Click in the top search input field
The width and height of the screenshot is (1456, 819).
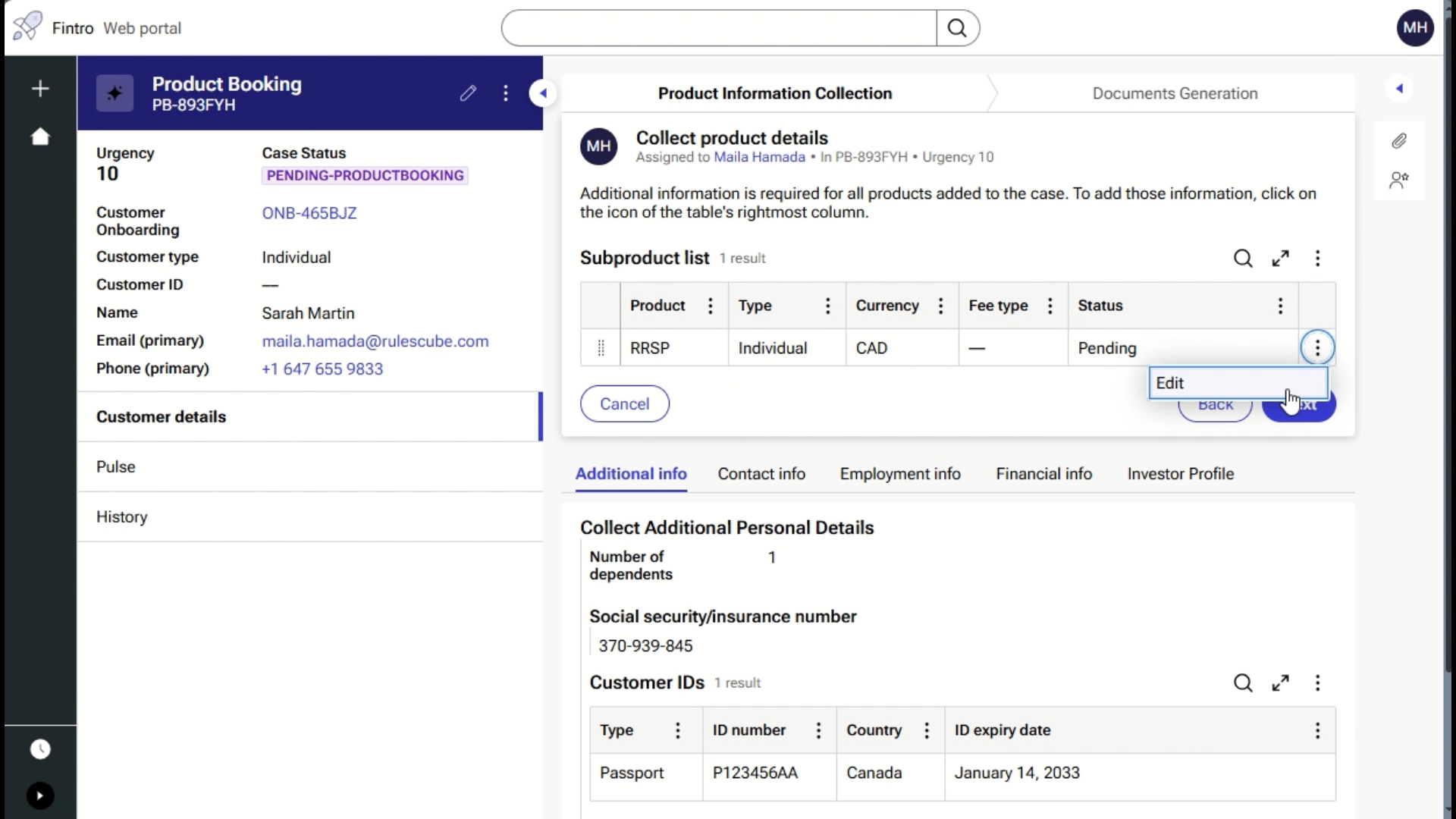point(718,28)
